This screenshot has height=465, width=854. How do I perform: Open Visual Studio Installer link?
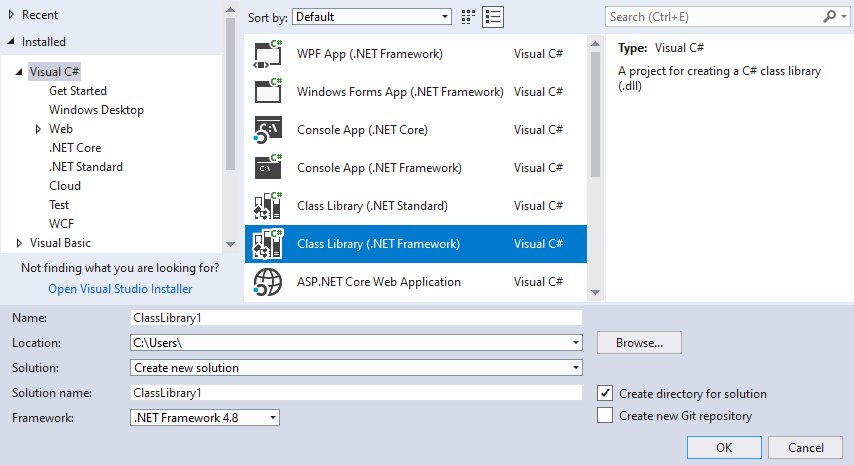pyautogui.click(x=120, y=289)
